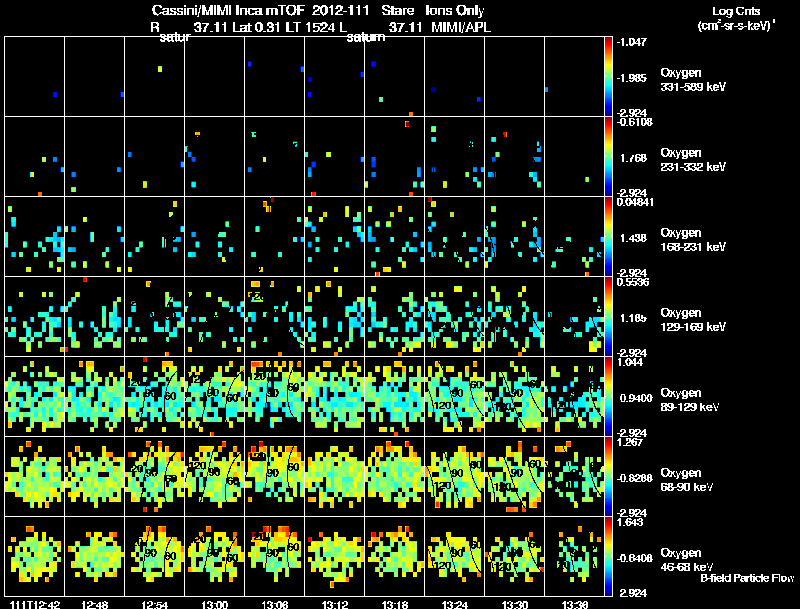The image size is (800, 609).
Task: Click the Oxygen 129-169 keV row label
Action: 693,320
